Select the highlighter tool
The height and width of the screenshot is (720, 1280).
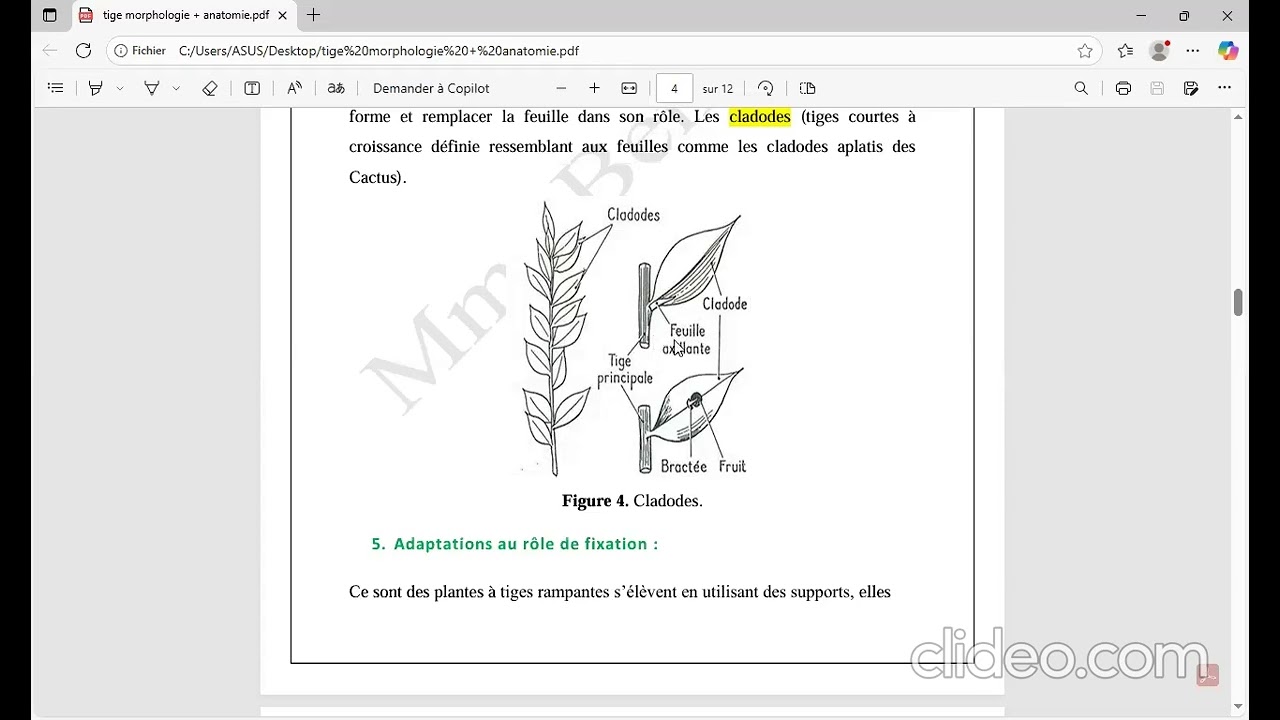tap(96, 88)
